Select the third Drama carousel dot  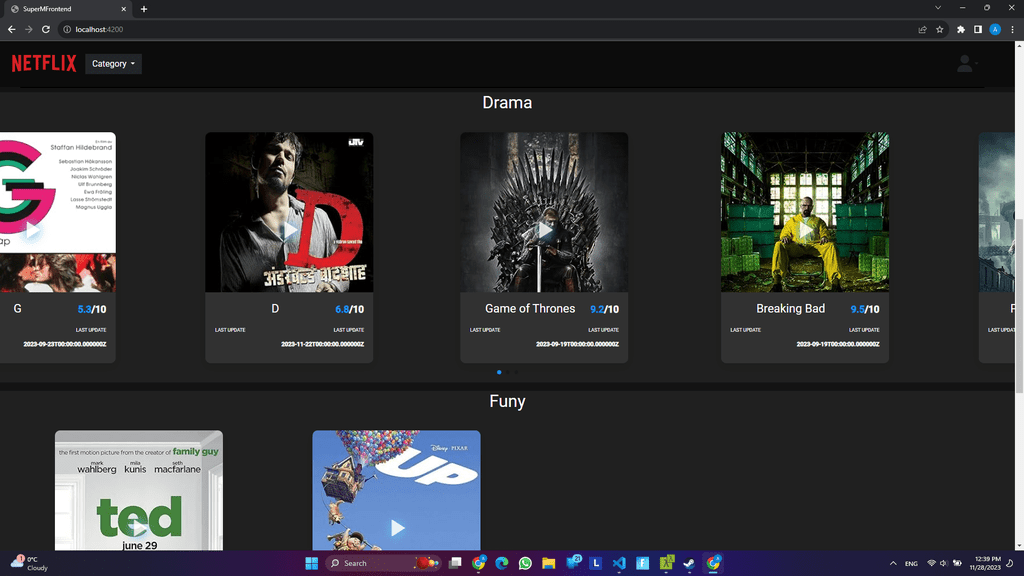pos(516,372)
